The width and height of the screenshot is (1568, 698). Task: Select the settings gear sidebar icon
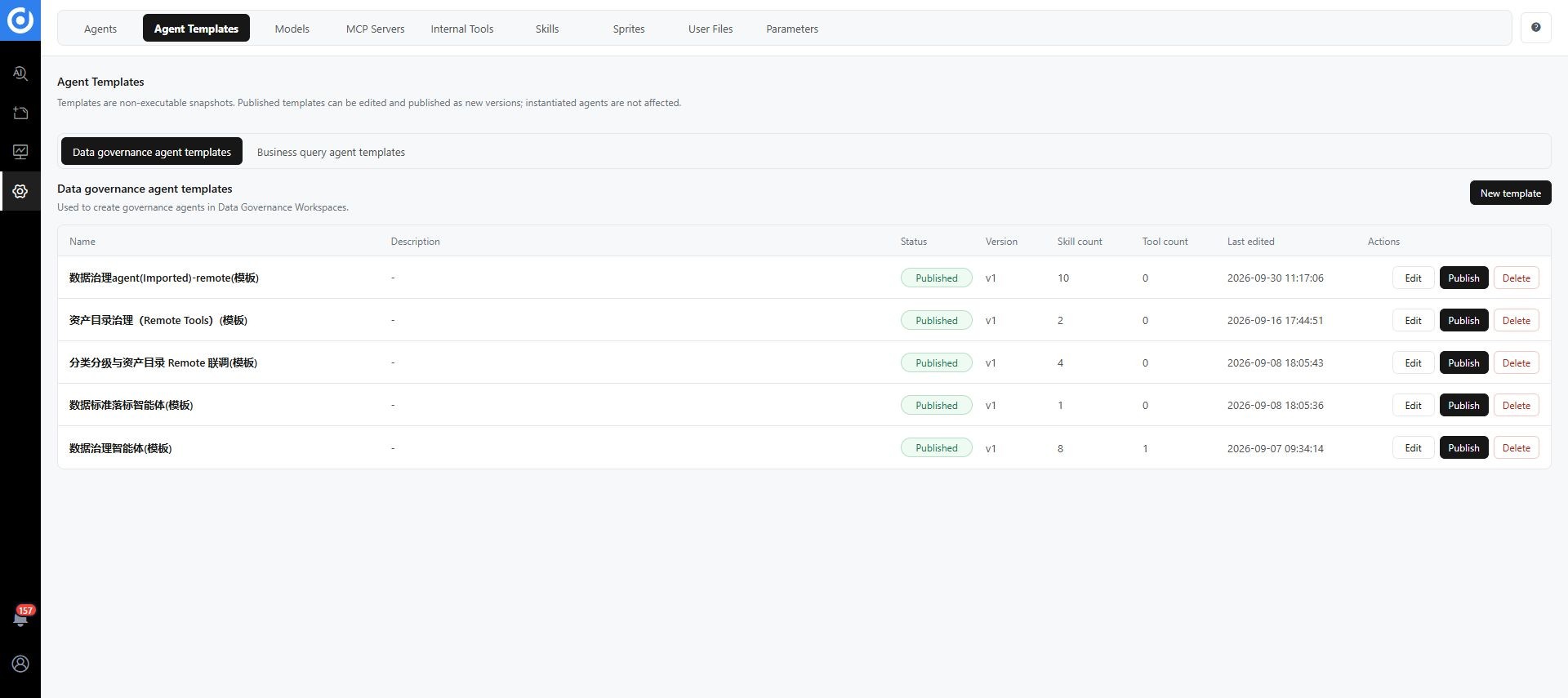click(20, 191)
